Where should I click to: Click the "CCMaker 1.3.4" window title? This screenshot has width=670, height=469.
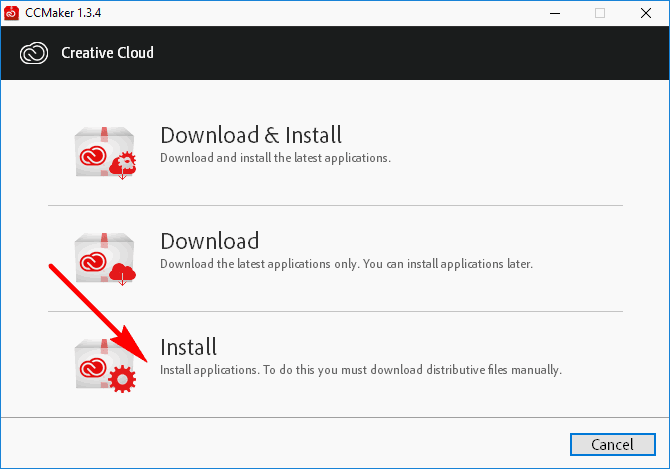click(x=63, y=13)
